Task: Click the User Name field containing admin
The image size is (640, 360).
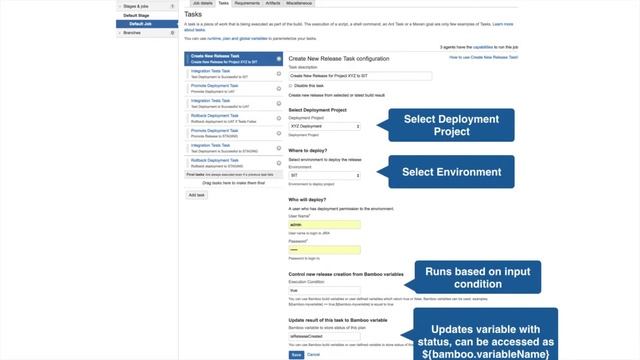Action: click(324, 225)
